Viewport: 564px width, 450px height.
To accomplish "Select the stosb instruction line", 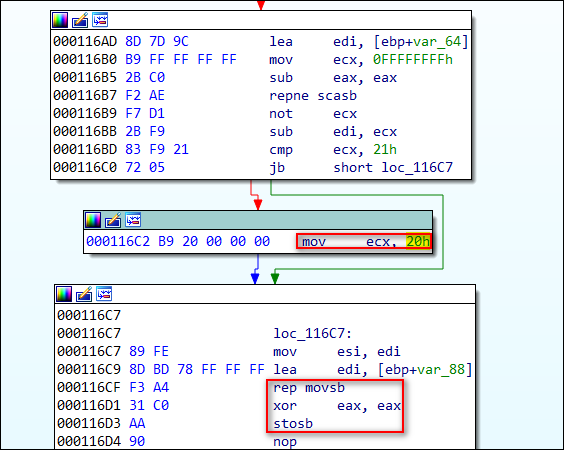I will click(293, 424).
